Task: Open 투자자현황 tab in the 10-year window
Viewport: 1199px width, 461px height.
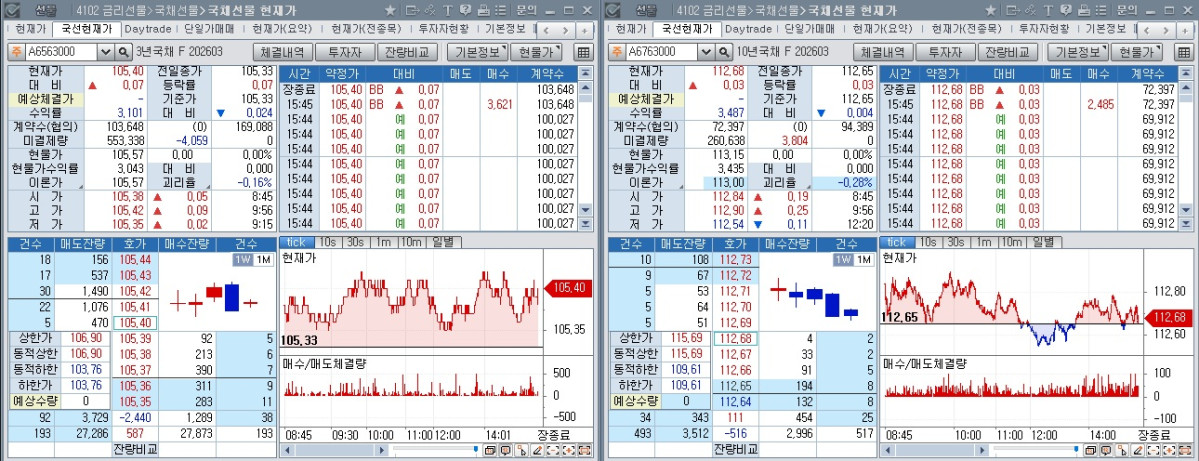Action: pos(1044,29)
